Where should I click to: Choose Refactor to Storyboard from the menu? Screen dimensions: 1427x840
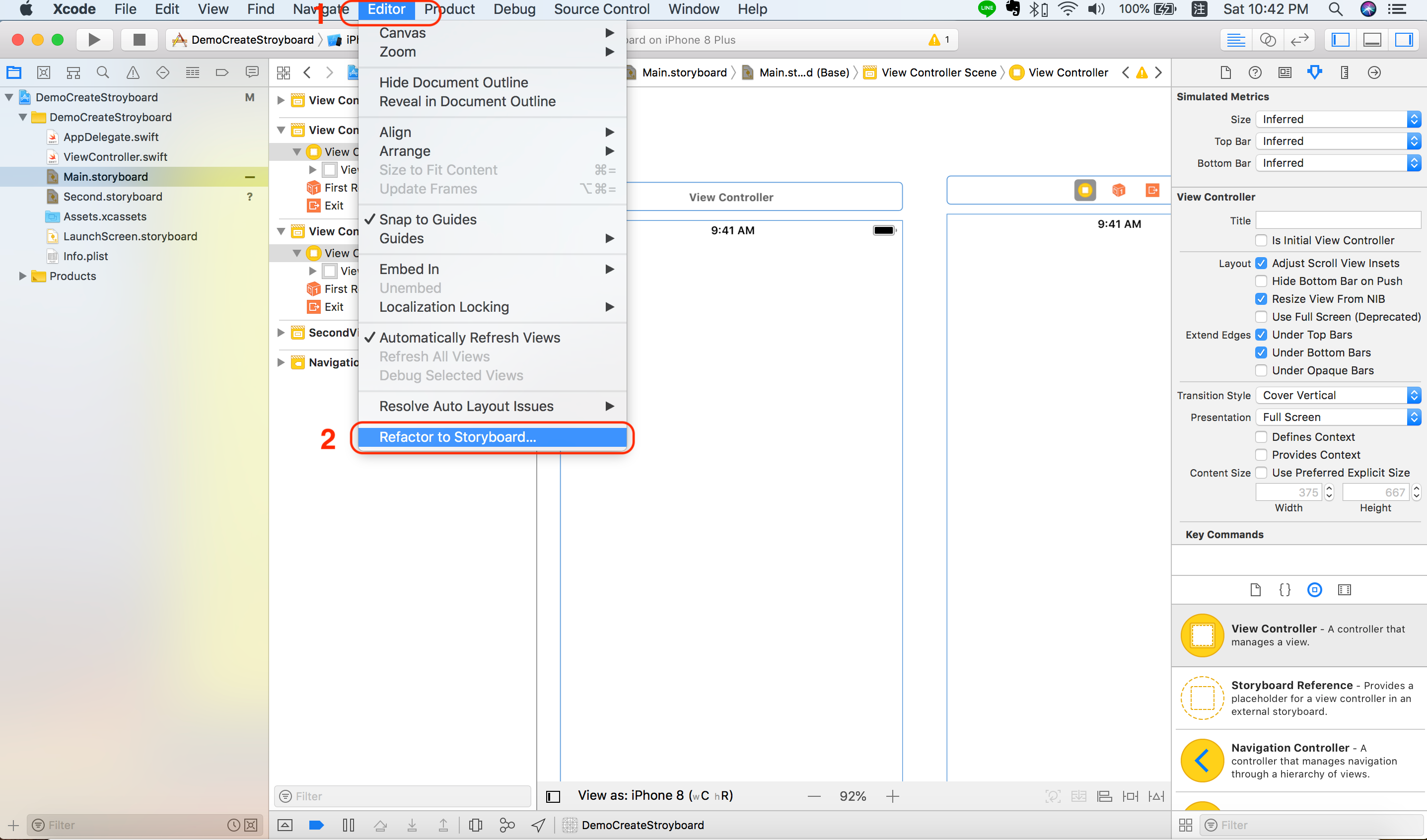pos(493,436)
